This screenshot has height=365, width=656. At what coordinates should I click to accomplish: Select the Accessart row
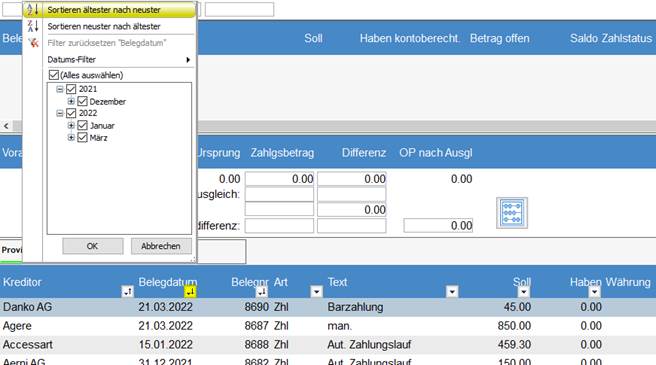pos(328,344)
